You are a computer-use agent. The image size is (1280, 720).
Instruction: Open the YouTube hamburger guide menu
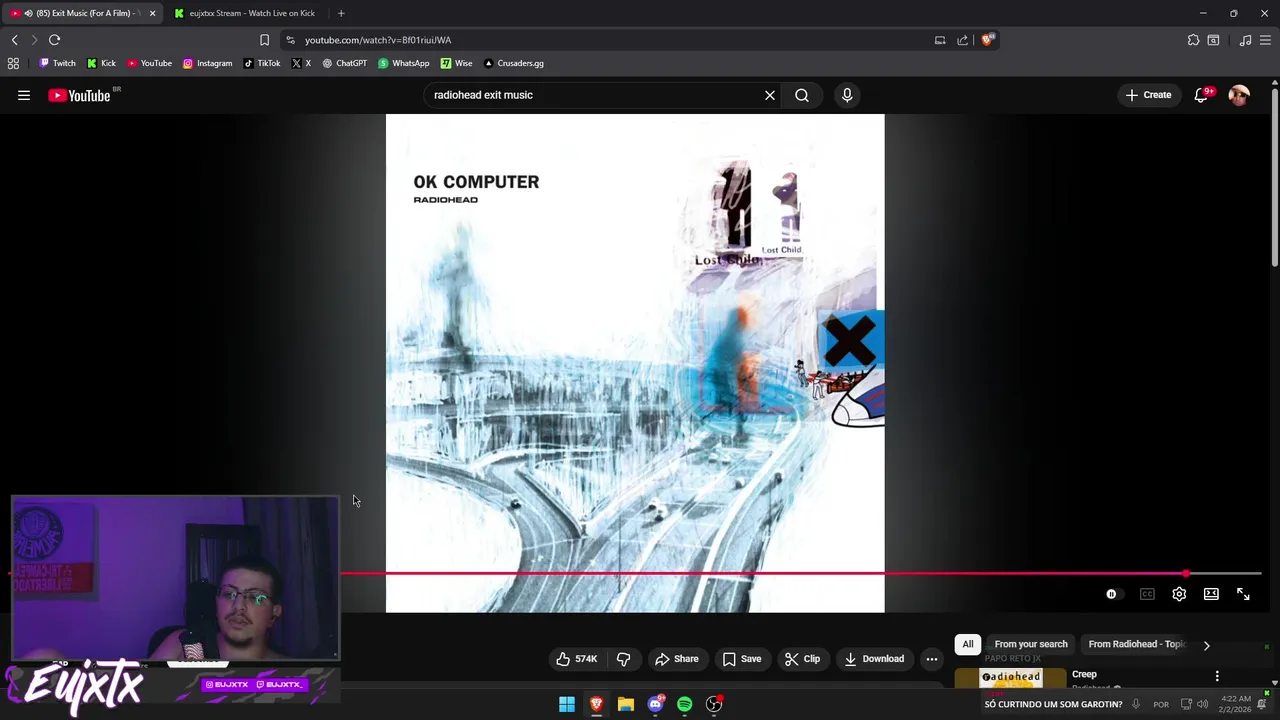[x=24, y=95]
